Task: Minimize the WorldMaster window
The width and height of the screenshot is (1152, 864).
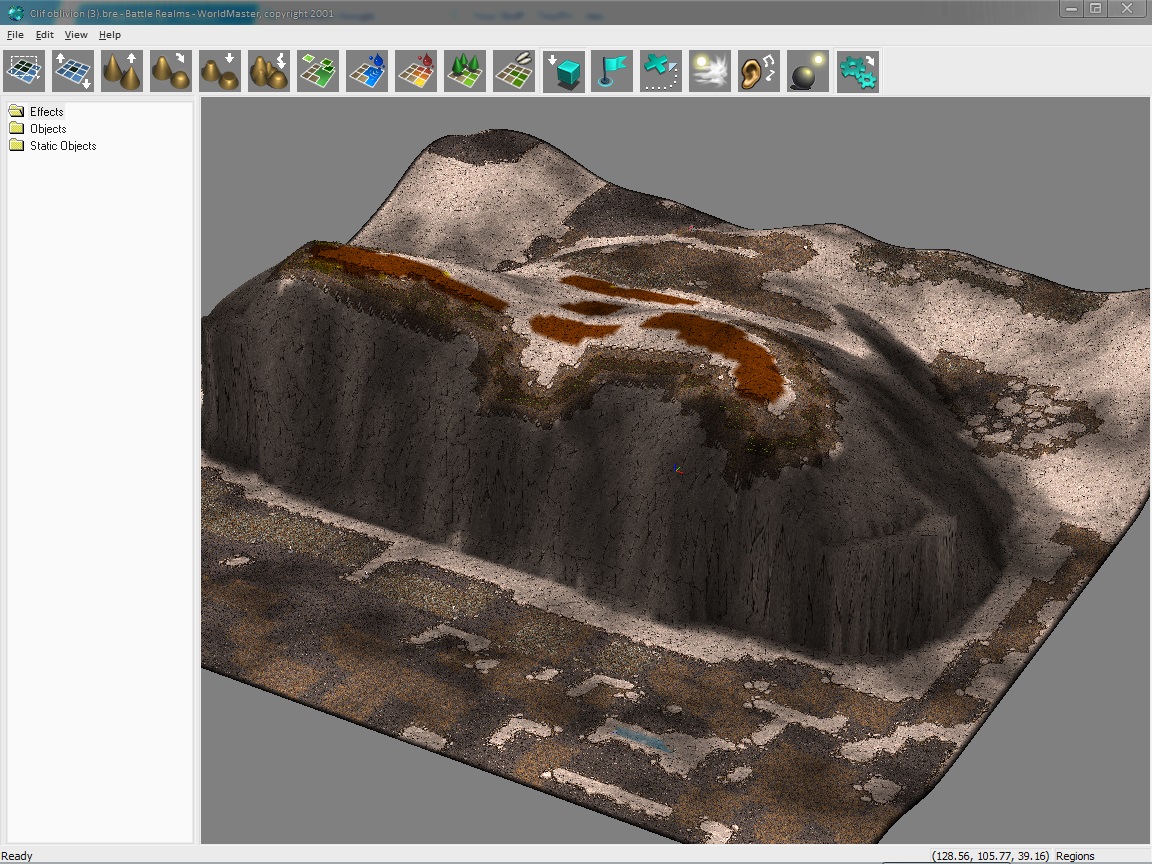Action: click(x=1071, y=9)
